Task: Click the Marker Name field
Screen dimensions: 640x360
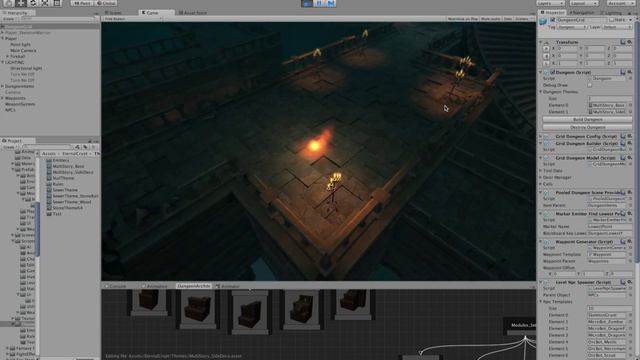Action: 609,227
